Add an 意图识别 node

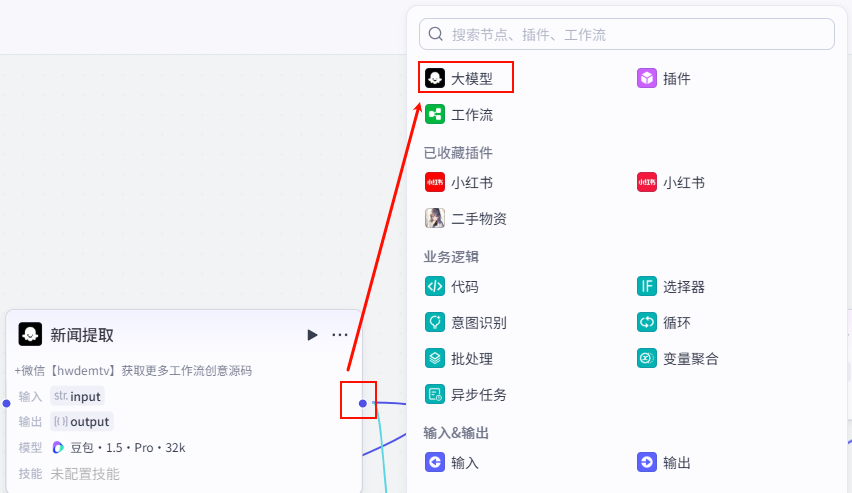pyautogui.click(x=479, y=322)
